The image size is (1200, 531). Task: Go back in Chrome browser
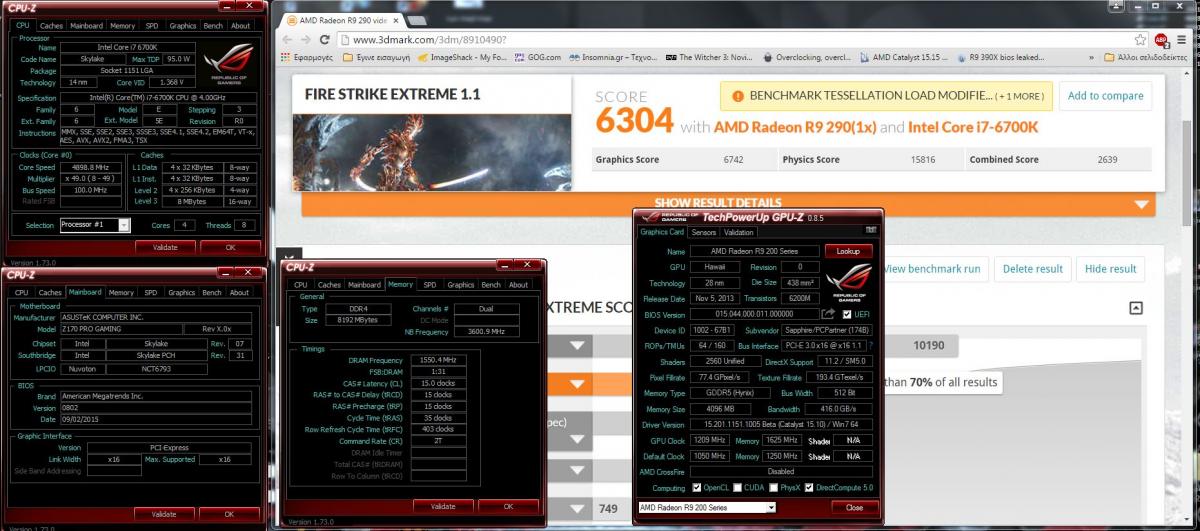285,39
